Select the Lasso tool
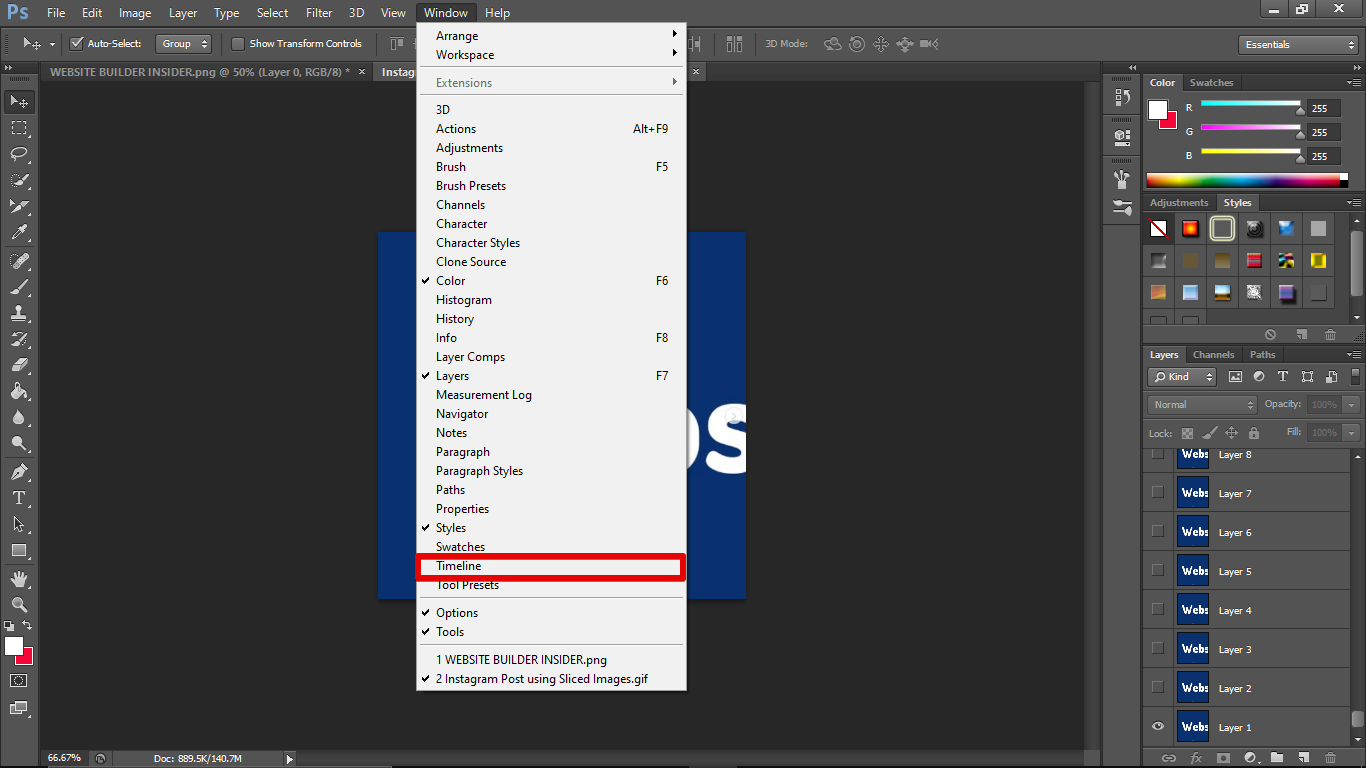The image size is (1366, 768). [x=19, y=154]
